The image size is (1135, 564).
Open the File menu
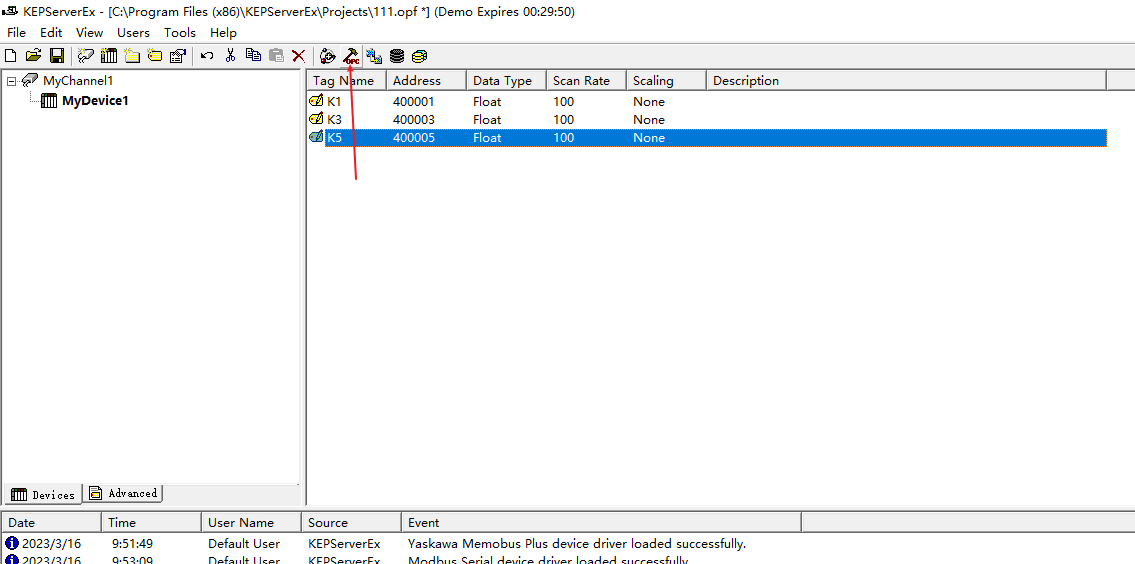(x=16, y=33)
